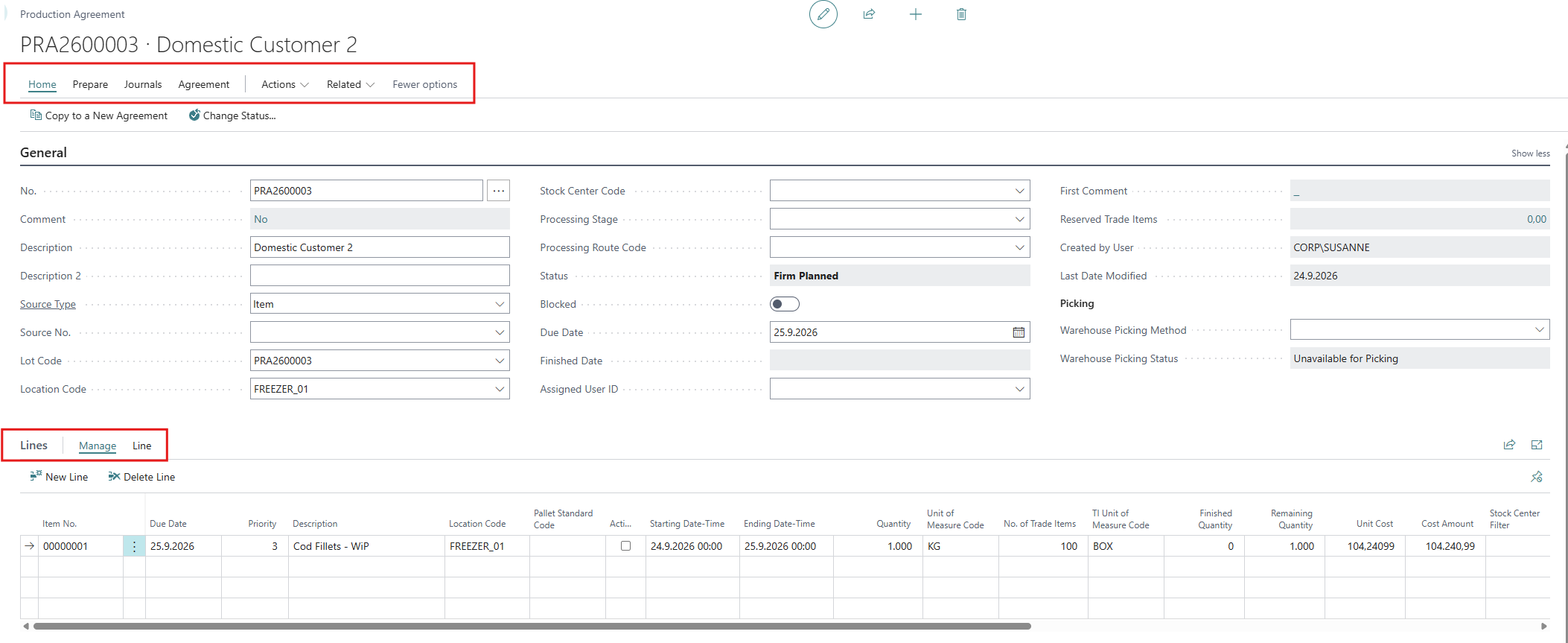Click Fewer options
The image size is (1568, 643).
(425, 84)
